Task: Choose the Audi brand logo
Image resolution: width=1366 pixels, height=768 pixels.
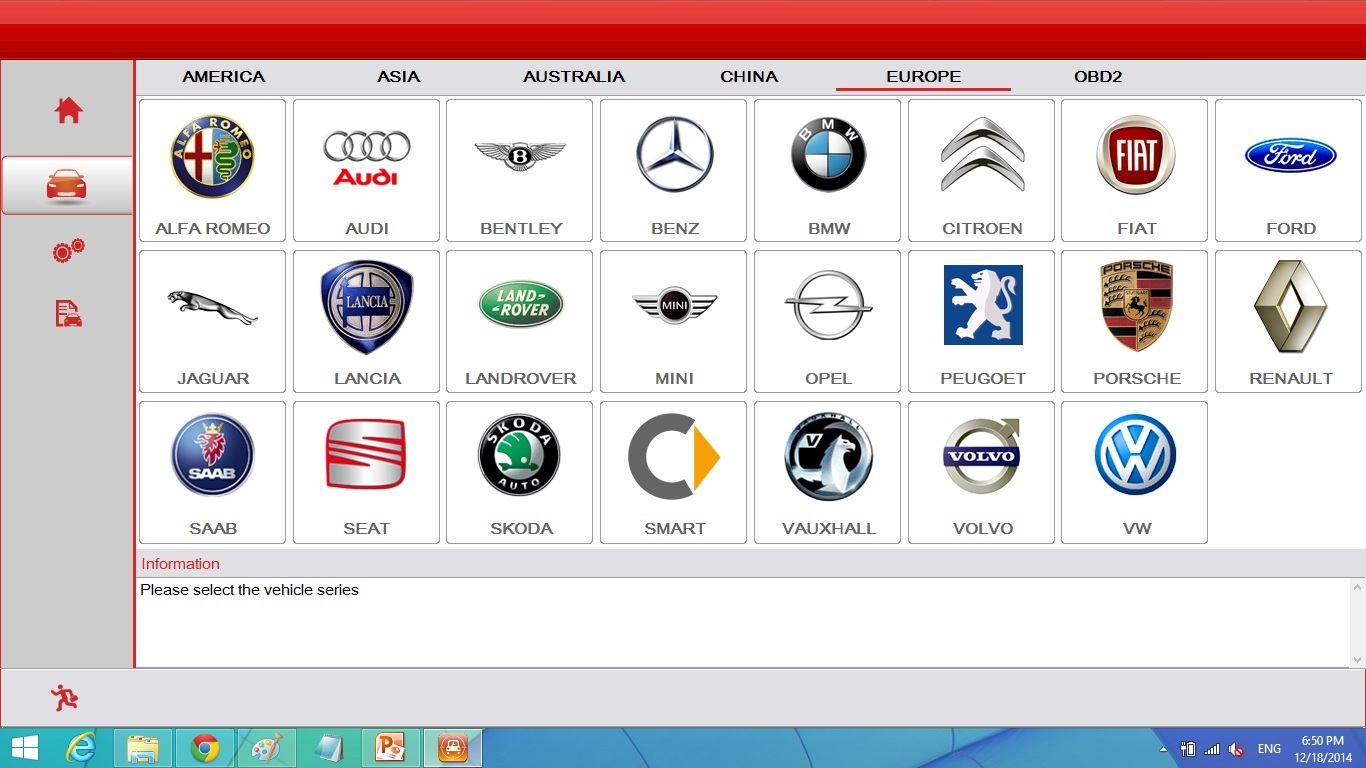Action: [x=367, y=158]
